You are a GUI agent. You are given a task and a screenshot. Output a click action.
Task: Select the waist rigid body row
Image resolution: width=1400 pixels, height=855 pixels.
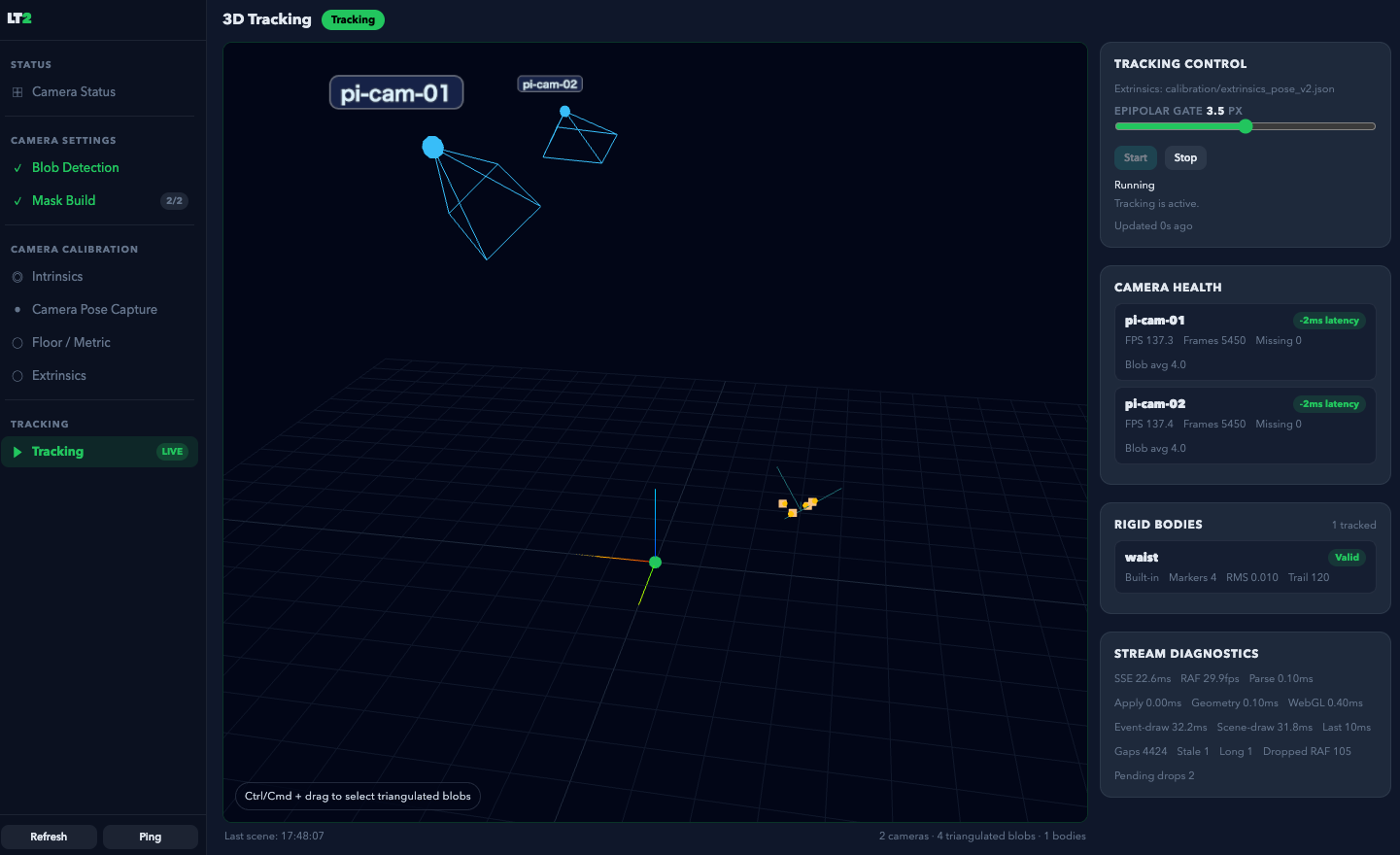(x=1245, y=566)
